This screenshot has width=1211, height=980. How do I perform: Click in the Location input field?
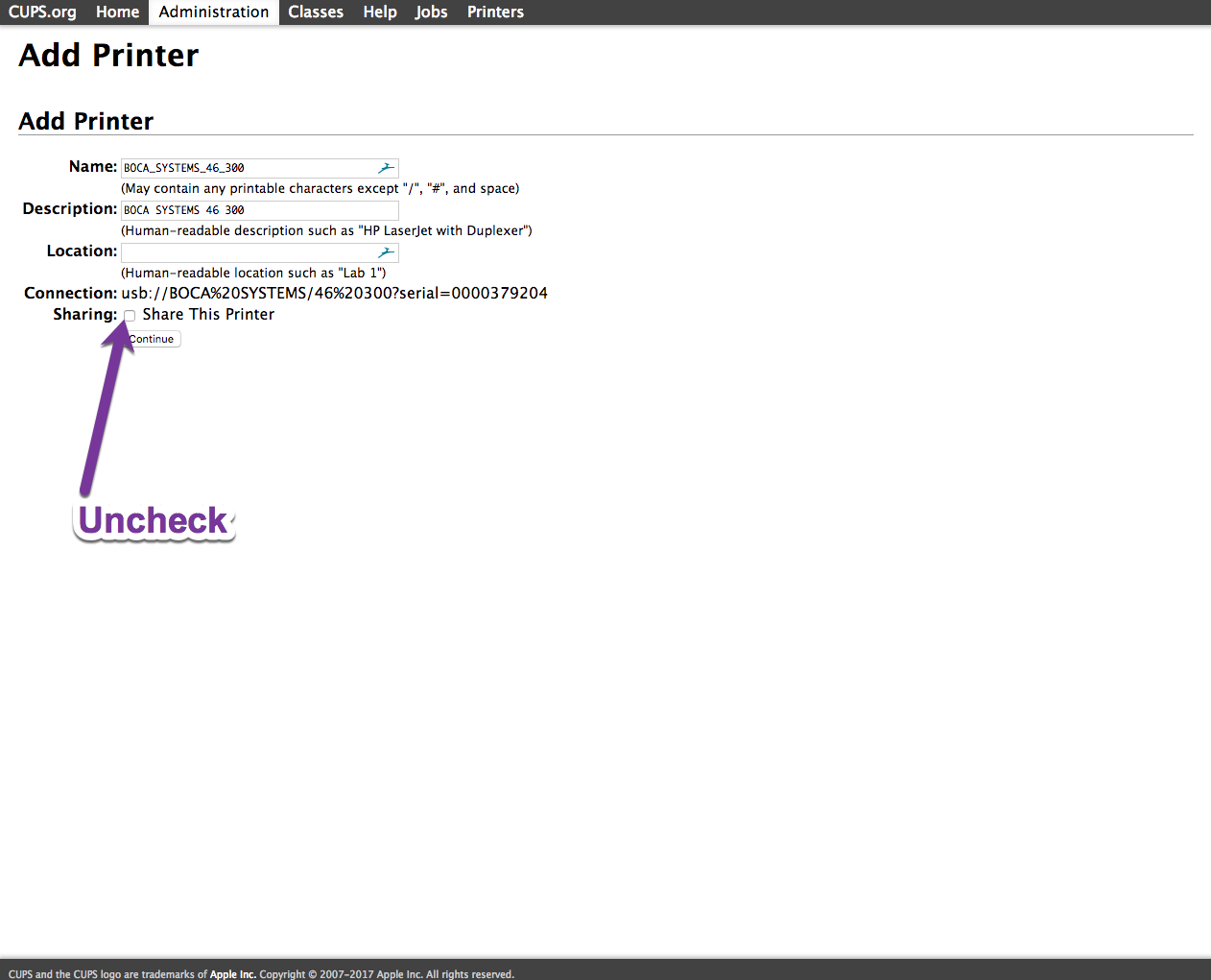[259, 252]
